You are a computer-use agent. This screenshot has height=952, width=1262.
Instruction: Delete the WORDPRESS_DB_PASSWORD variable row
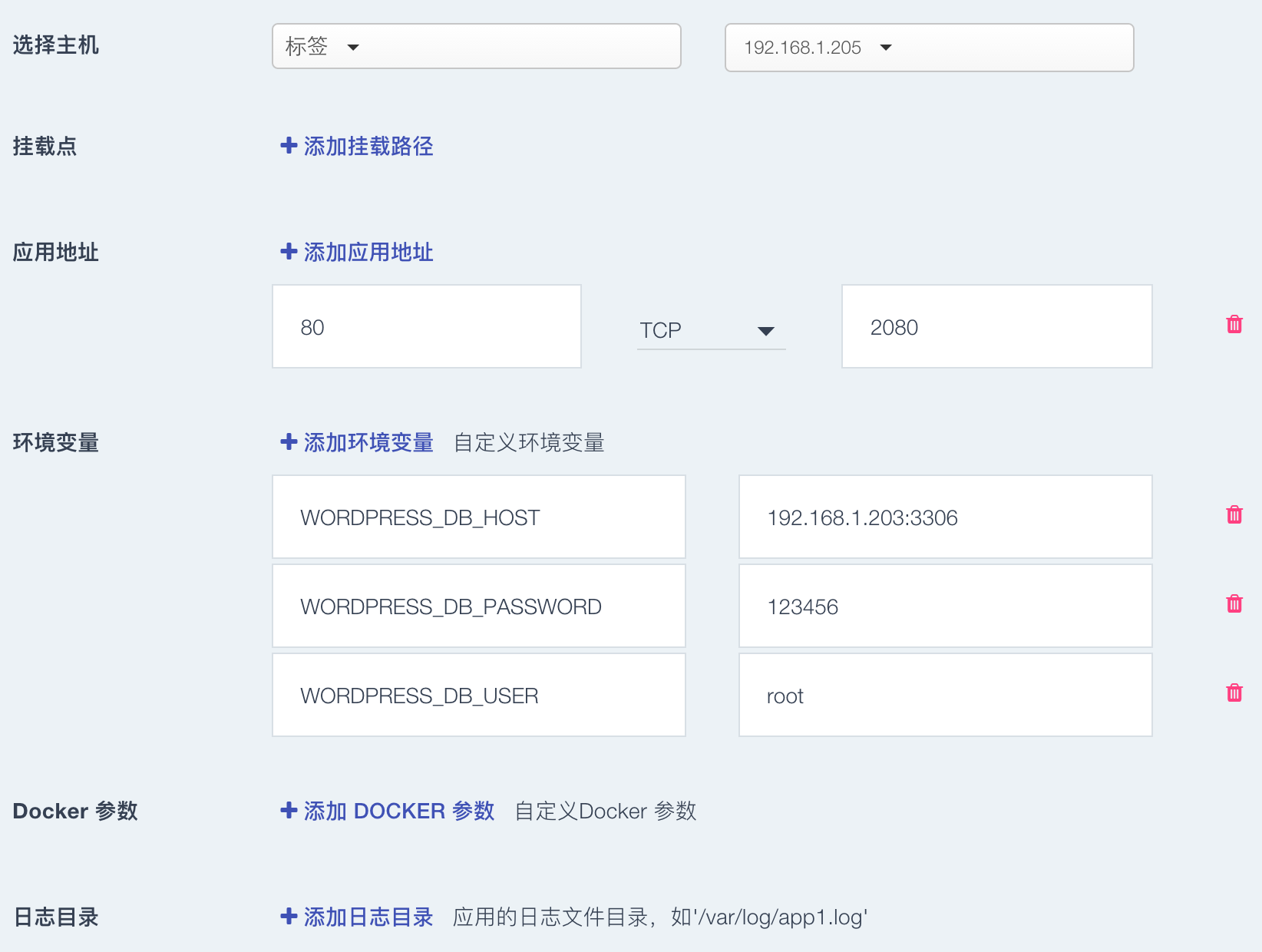pyautogui.click(x=1234, y=604)
